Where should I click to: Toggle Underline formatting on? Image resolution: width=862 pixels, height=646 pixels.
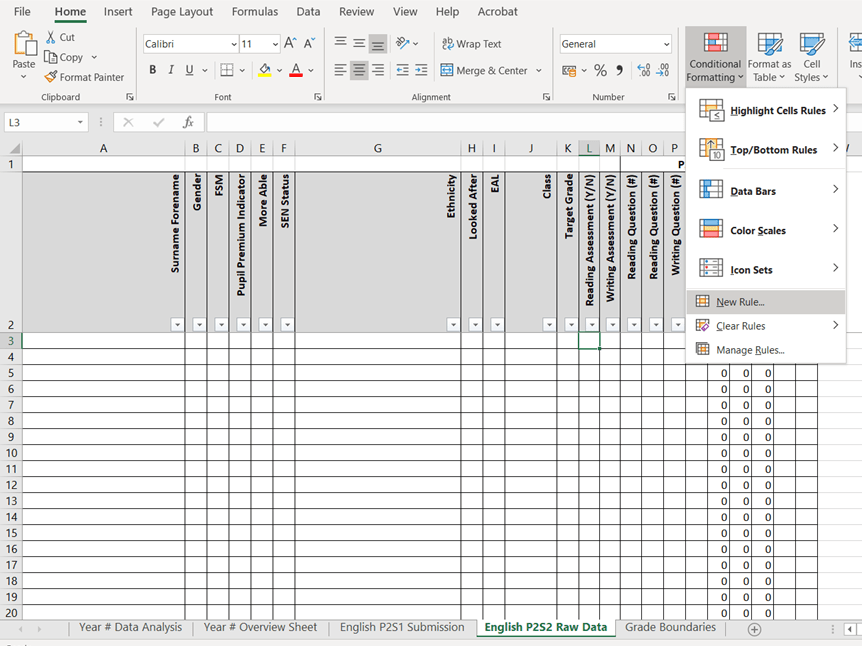point(190,70)
